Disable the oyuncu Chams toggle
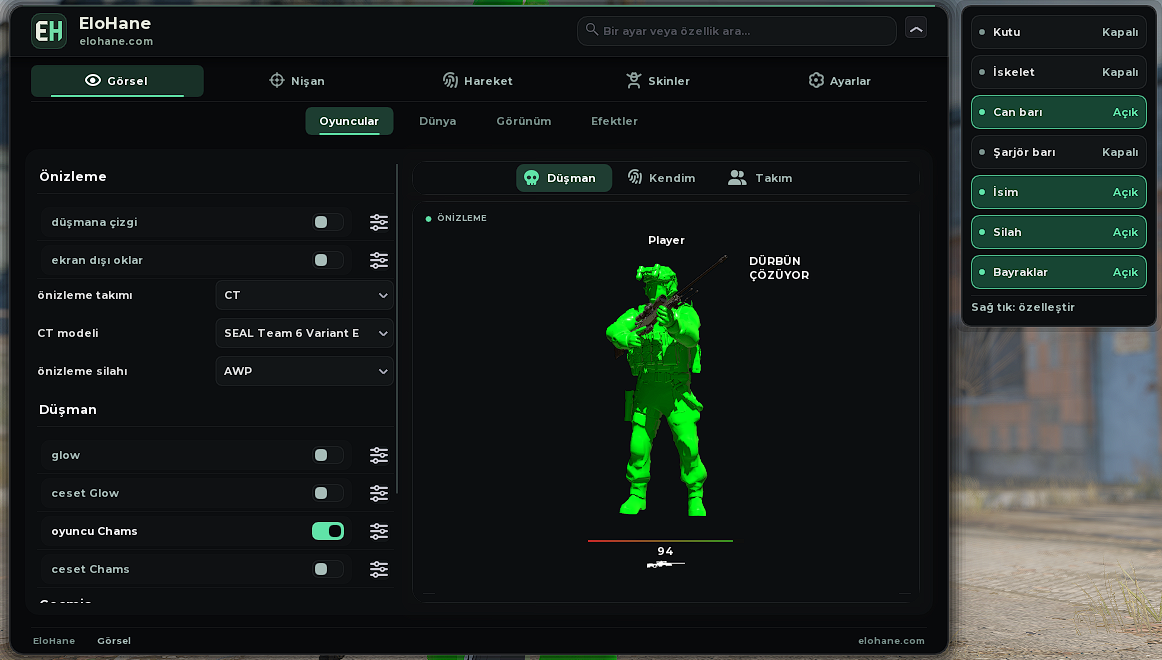Screen dimensions: 1162x660 328,531
